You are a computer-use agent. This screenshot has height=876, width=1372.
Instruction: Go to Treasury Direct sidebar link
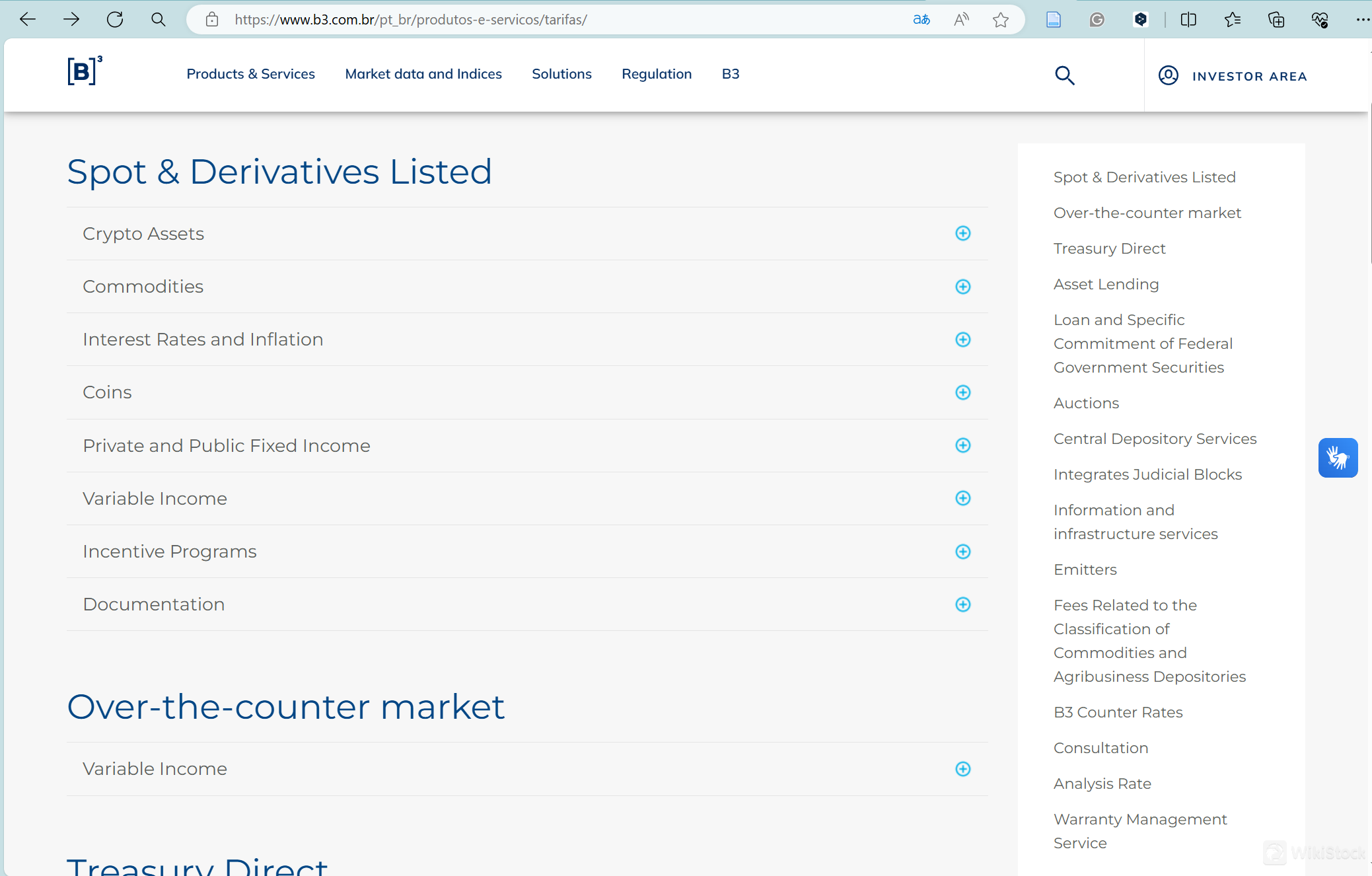(1109, 248)
